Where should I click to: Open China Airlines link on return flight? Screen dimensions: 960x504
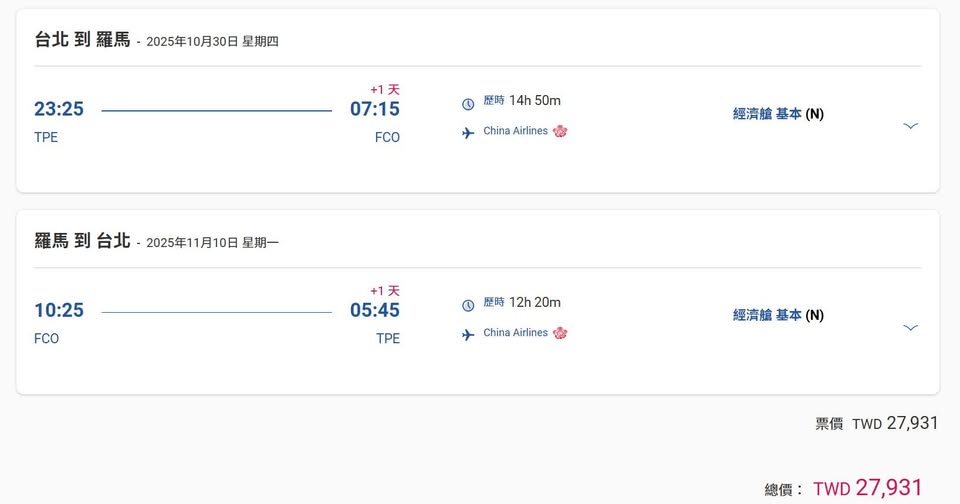[515, 333]
